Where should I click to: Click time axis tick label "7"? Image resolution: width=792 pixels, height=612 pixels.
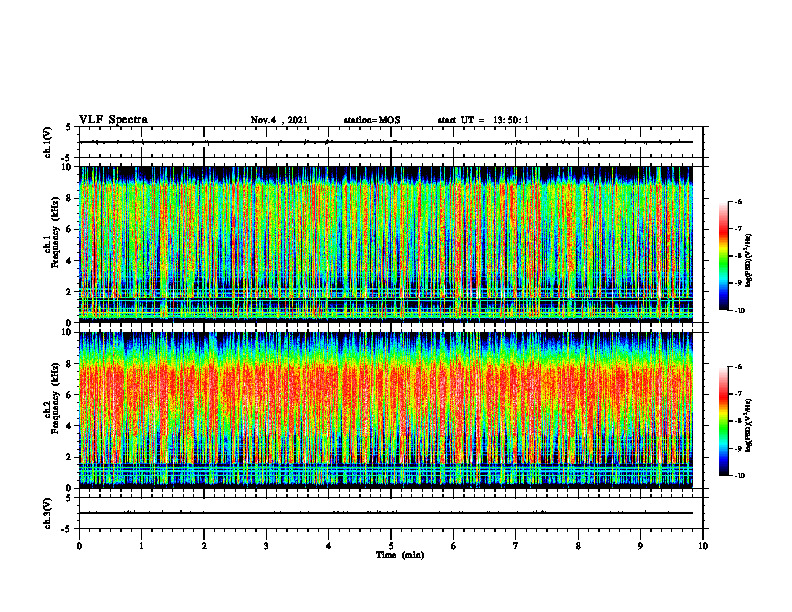point(516,546)
